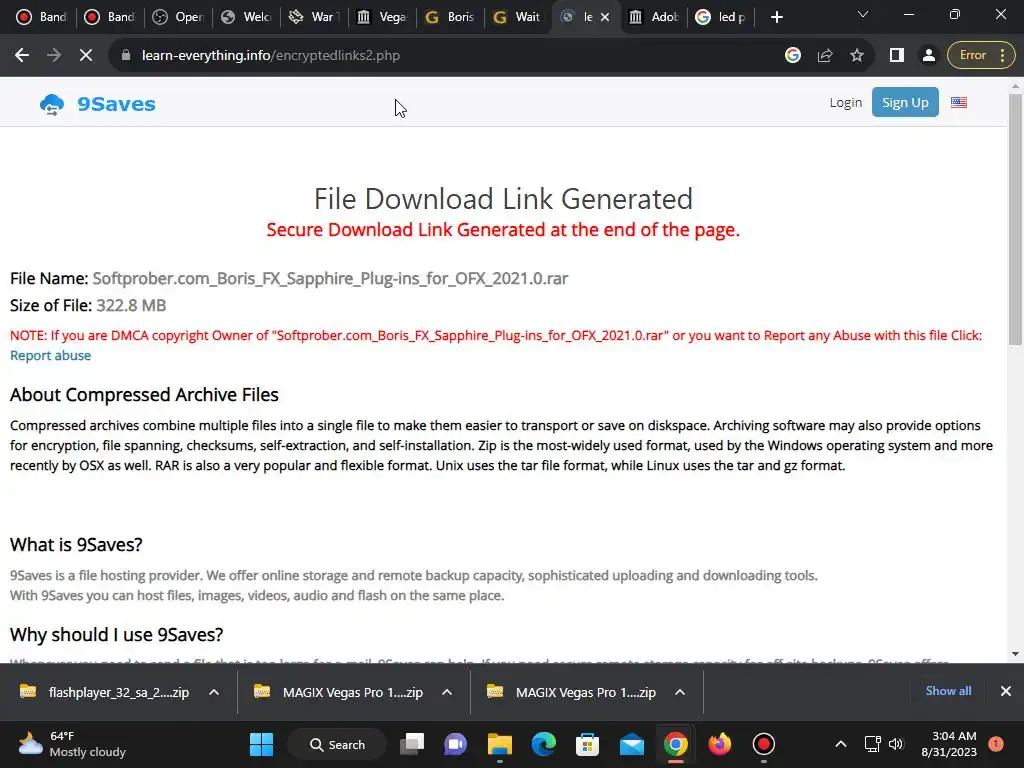Image resolution: width=1024 pixels, height=768 pixels.
Task: Open the US flag language selector
Action: [959, 103]
